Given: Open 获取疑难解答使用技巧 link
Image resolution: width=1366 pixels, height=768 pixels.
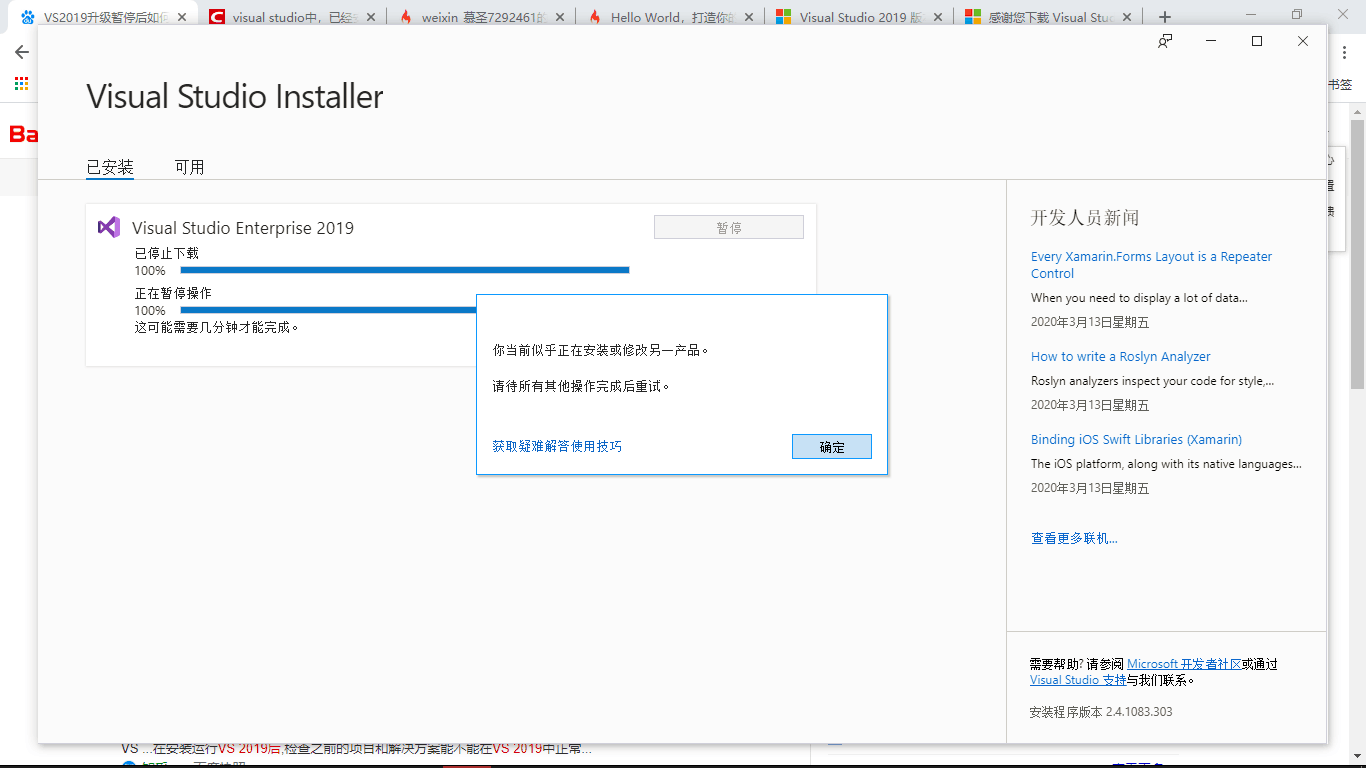Looking at the screenshot, I should point(557,446).
